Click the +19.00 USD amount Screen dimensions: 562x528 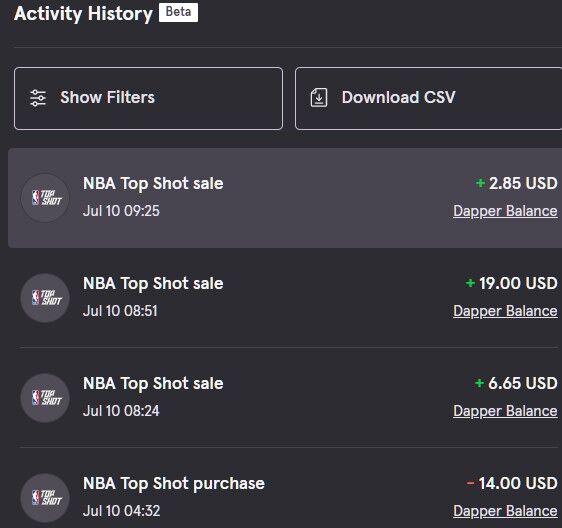[x=511, y=283]
